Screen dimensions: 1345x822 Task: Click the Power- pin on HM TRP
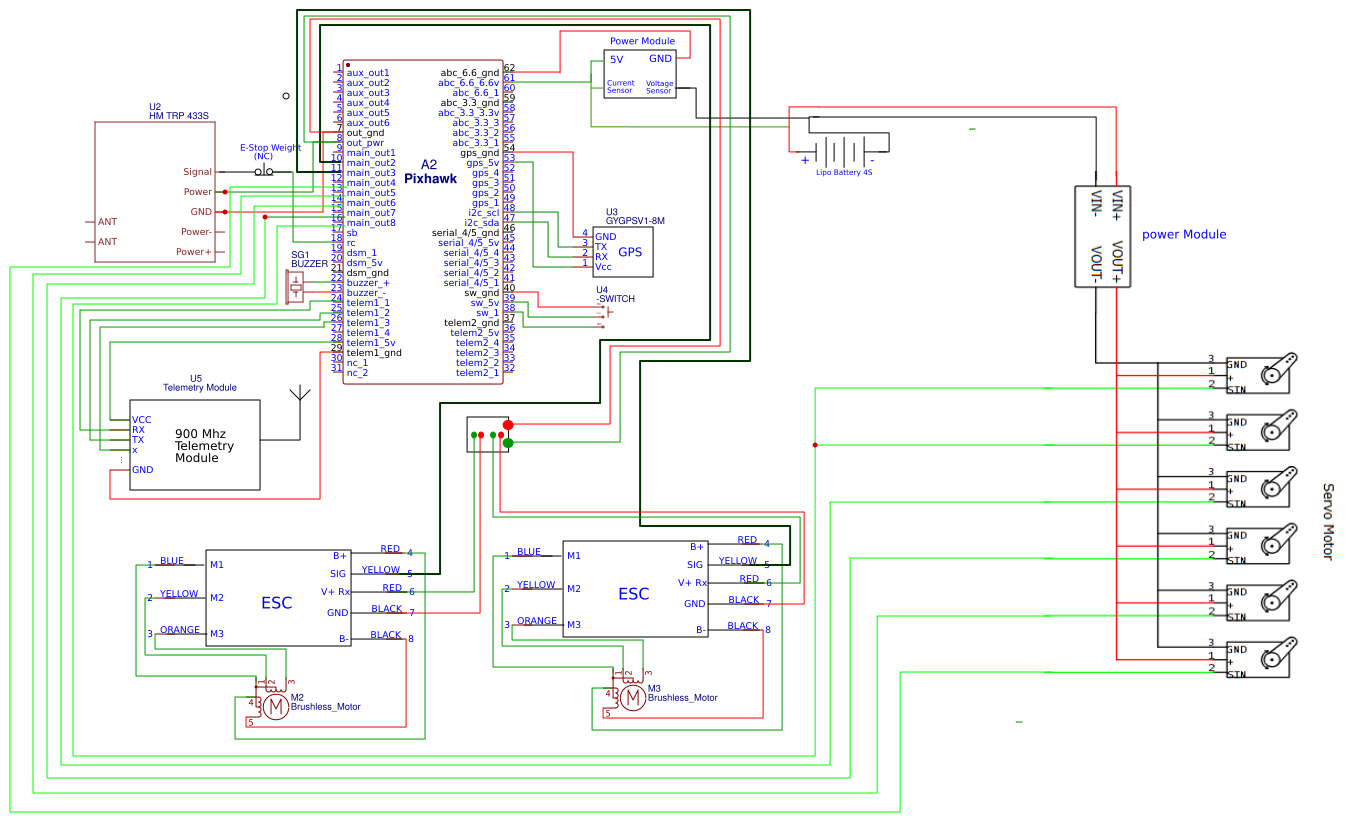[196, 232]
